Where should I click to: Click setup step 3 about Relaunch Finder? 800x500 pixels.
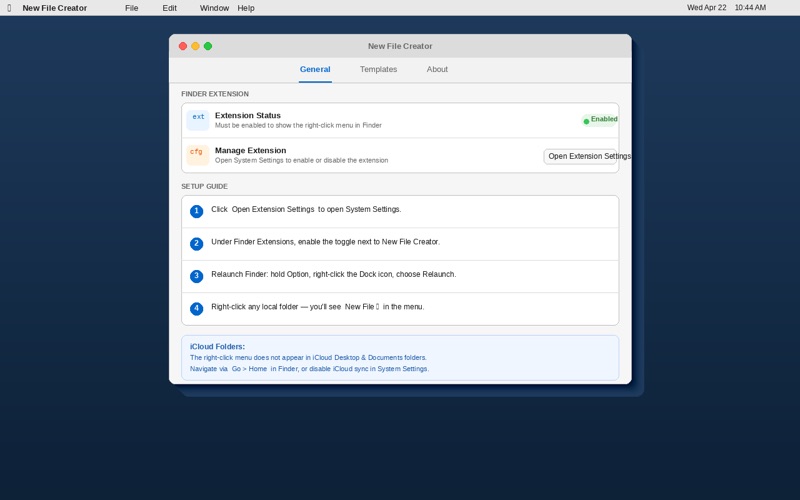400,276
